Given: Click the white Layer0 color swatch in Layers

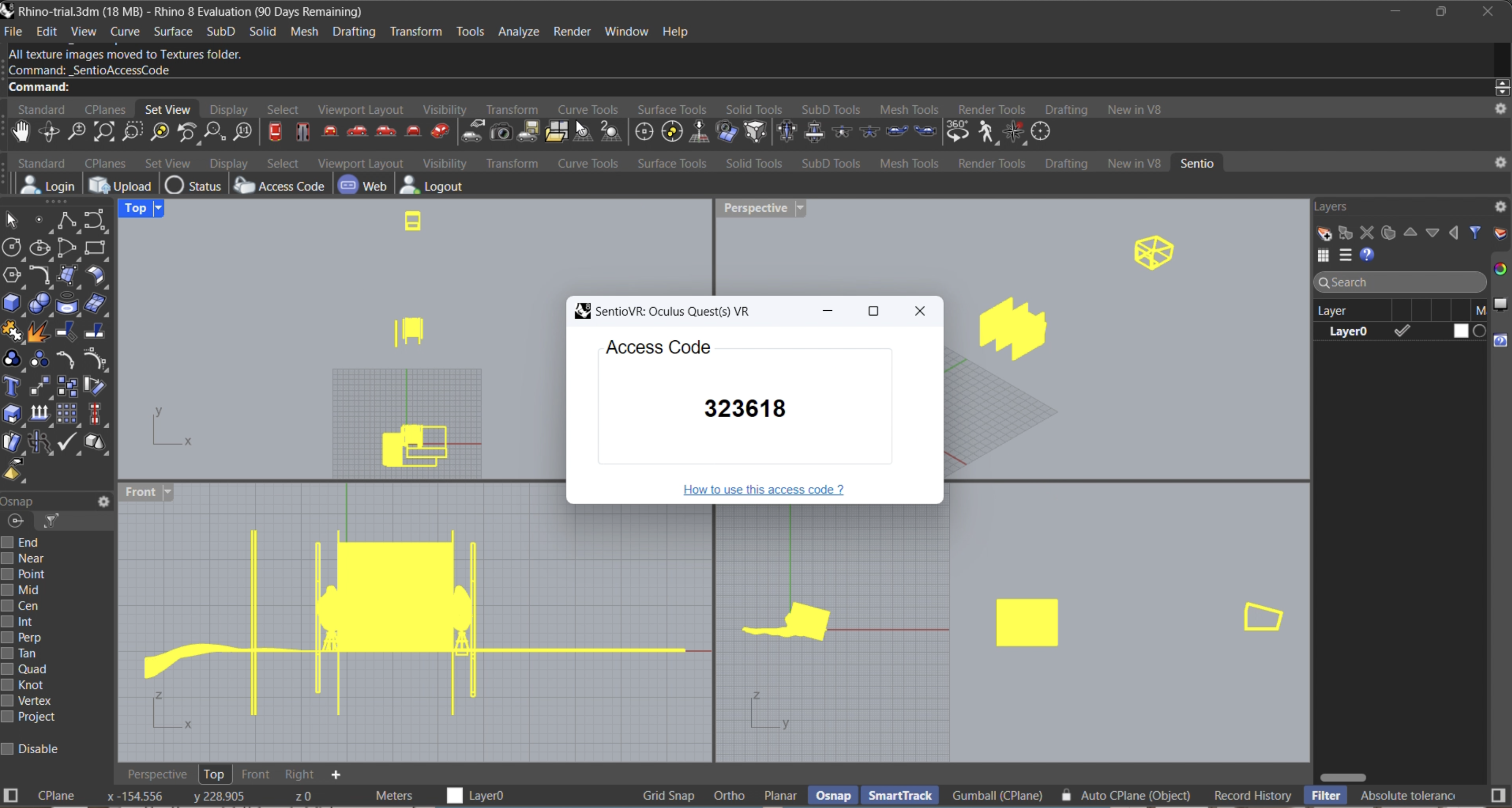Looking at the screenshot, I should 1461,331.
